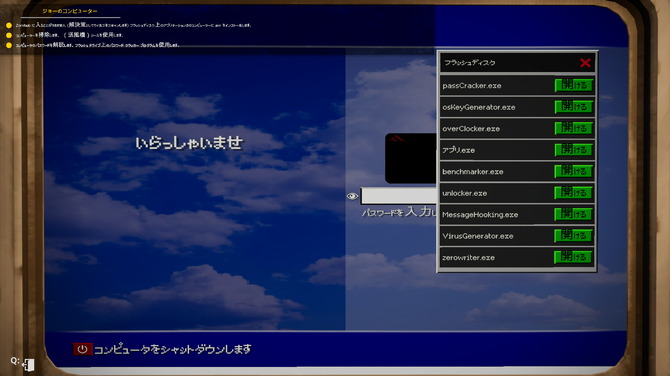Toggle password visibility eye icon
670x376 pixels.
pos(352,196)
